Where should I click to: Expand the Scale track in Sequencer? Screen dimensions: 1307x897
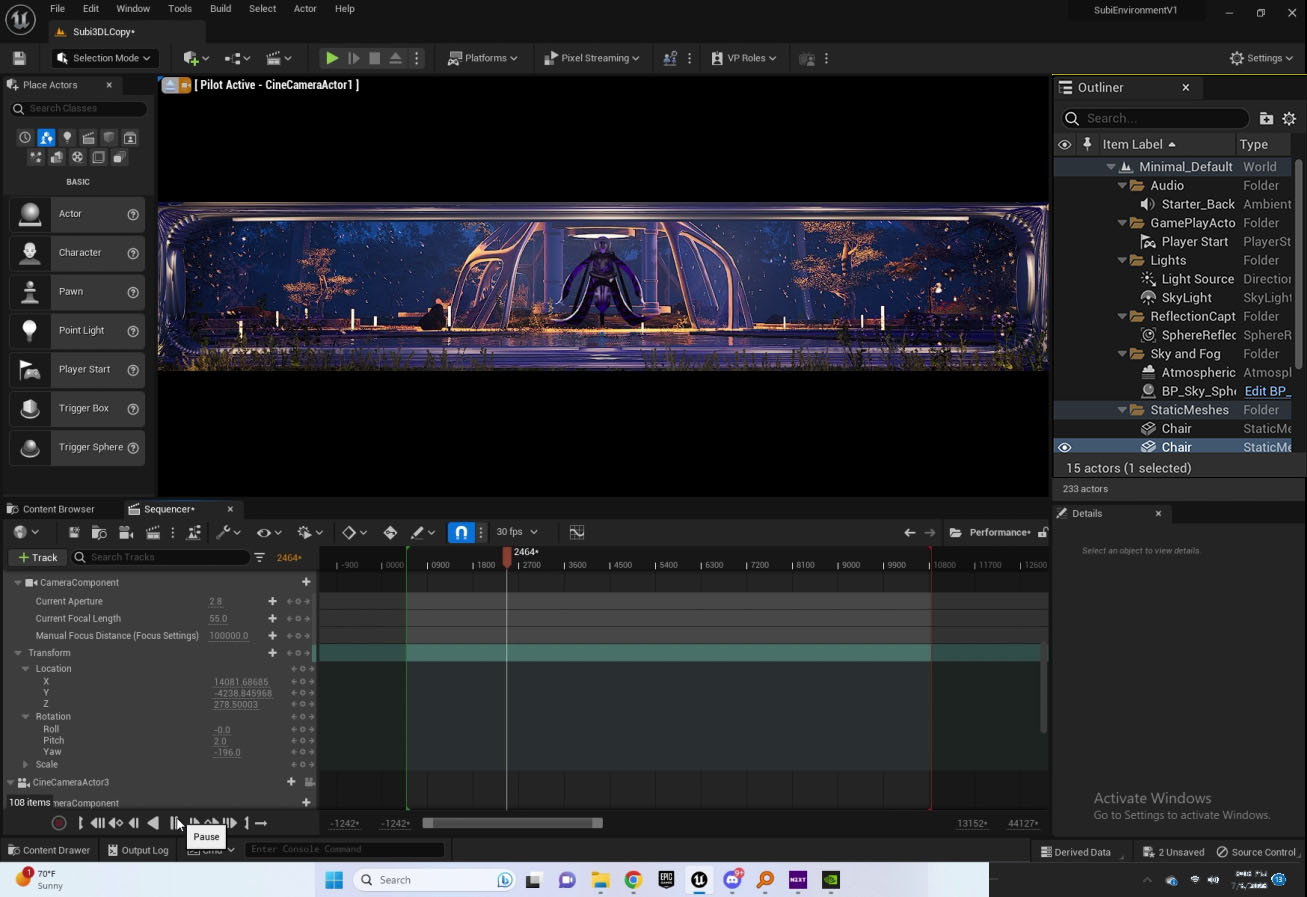[26, 764]
